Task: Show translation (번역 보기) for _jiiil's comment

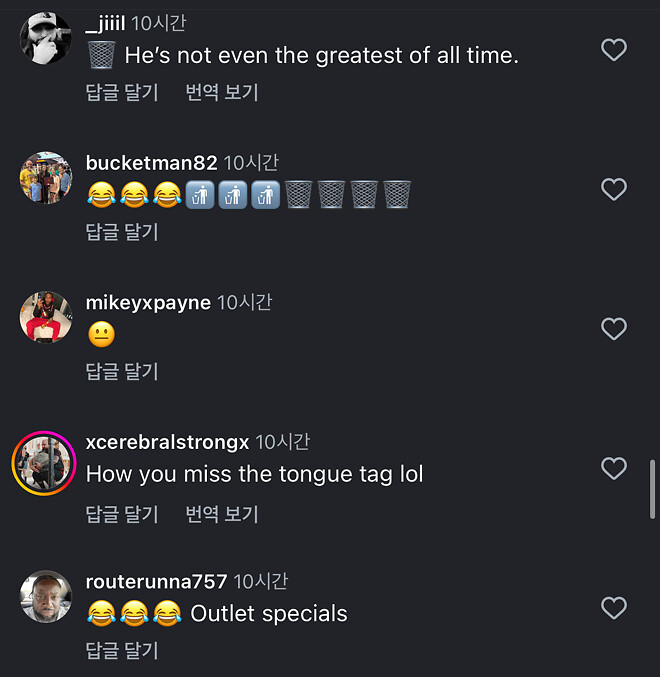Action: click(x=222, y=92)
